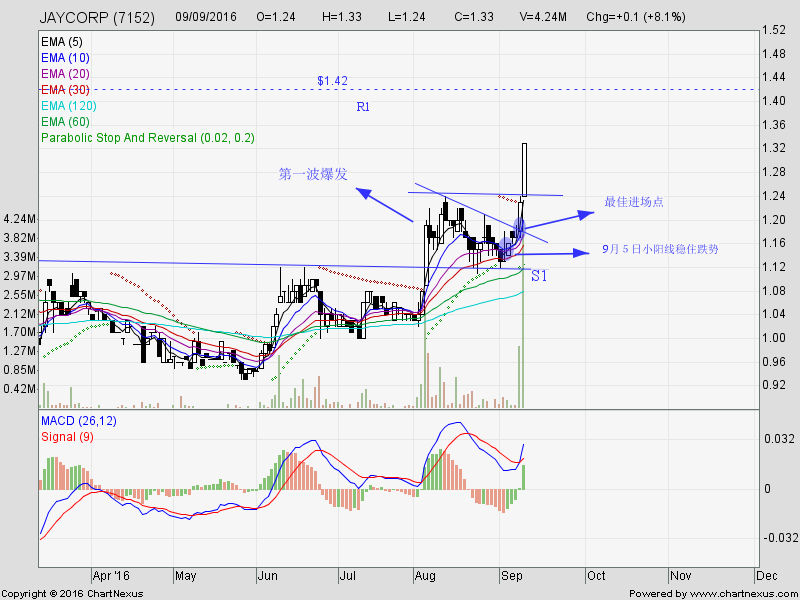The height and width of the screenshot is (600, 800).
Task: Click the Apr '16 month label
Action: pyautogui.click(x=111, y=576)
